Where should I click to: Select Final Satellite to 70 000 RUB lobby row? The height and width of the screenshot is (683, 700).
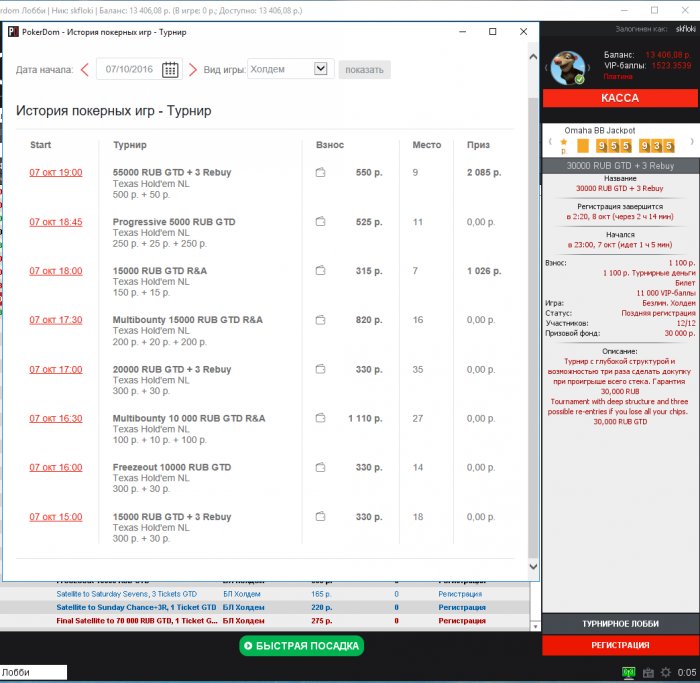[265, 621]
